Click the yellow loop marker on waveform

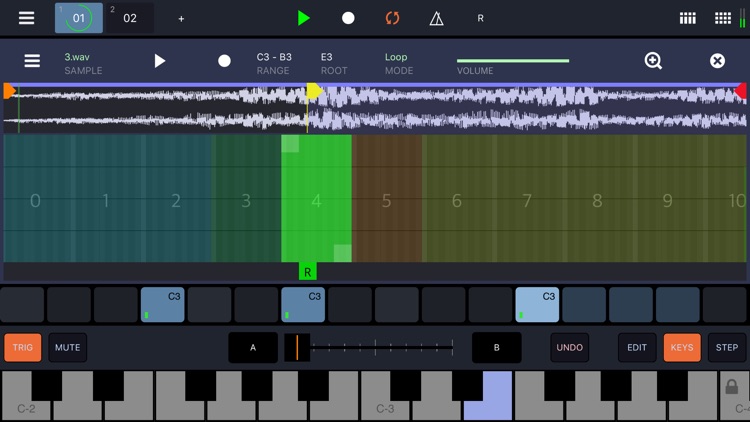(x=314, y=91)
